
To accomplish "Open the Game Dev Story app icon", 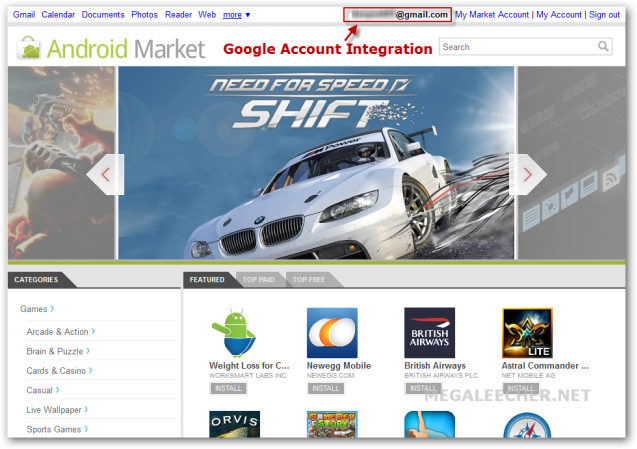I will point(332,424).
